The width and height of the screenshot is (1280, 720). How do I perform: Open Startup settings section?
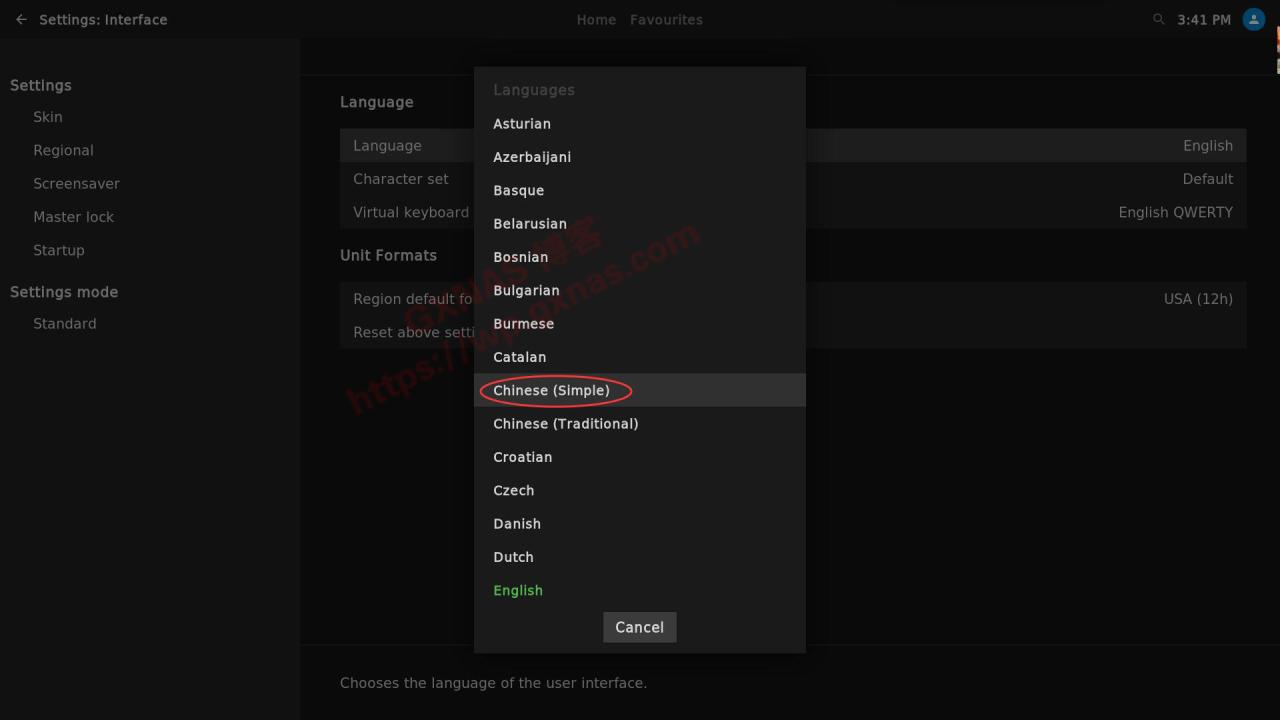59,250
